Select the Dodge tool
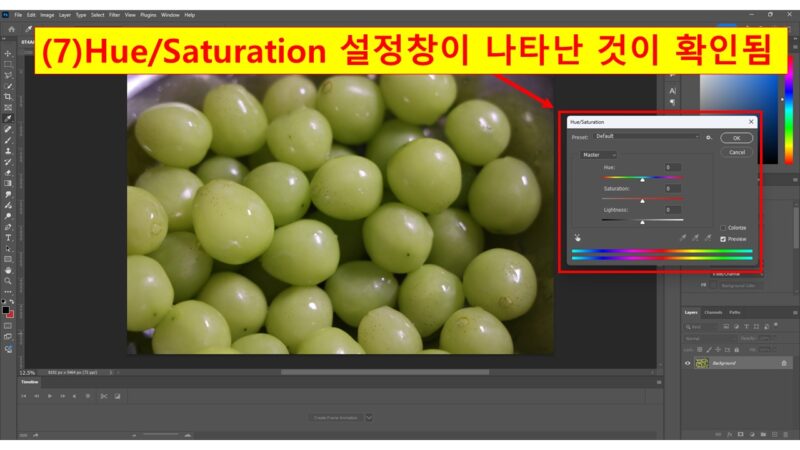This screenshot has height=450, width=800. click(x=8, y=216)
